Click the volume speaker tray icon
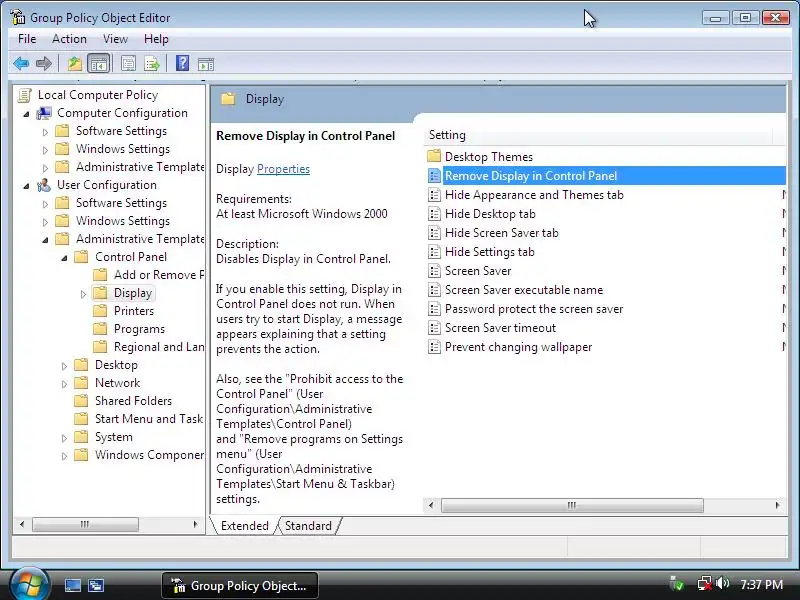The height and width of the screenshot is (600, 800). point(722,583)
